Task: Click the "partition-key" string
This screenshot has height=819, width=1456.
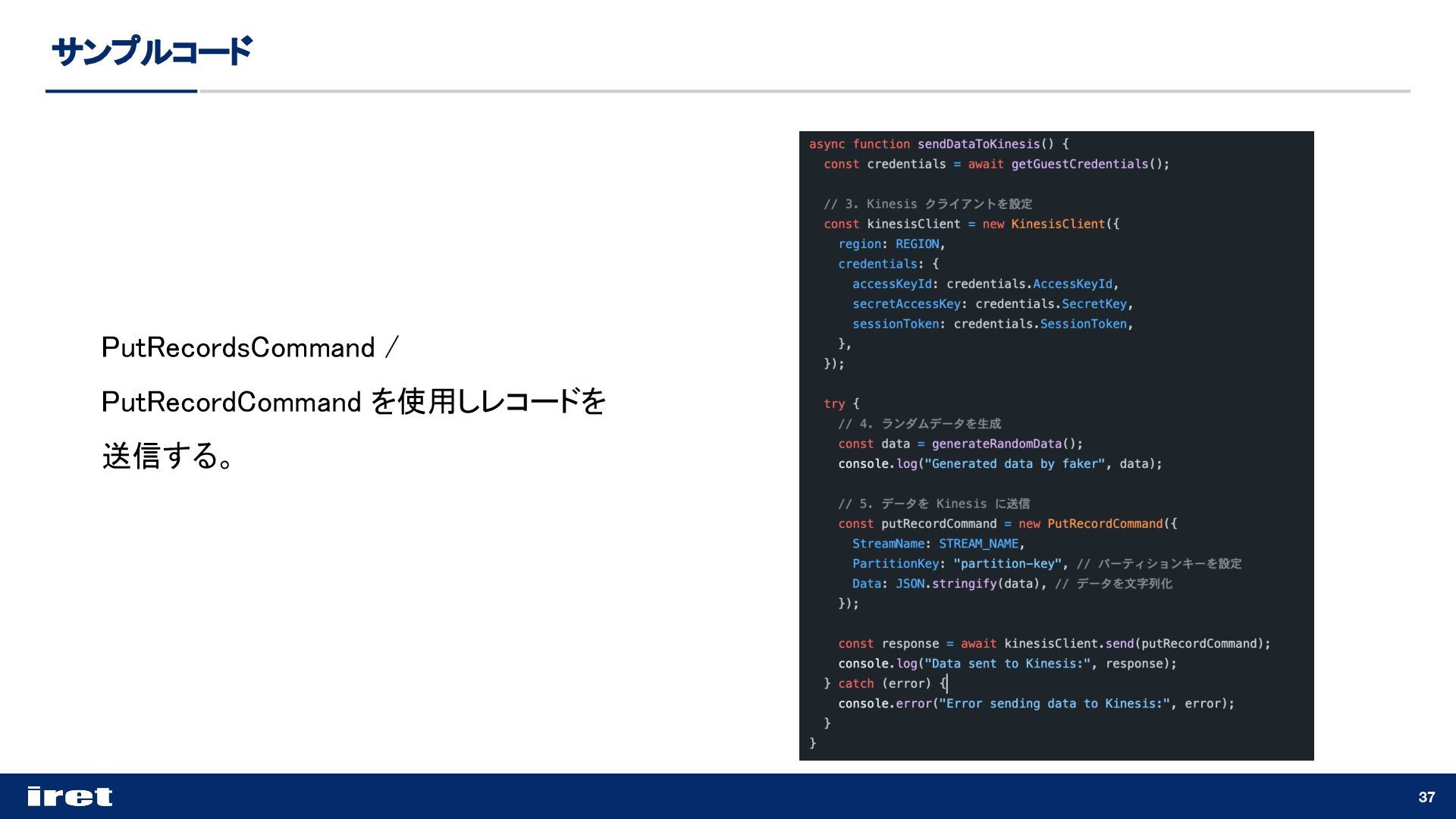Action: point(1007,563)
